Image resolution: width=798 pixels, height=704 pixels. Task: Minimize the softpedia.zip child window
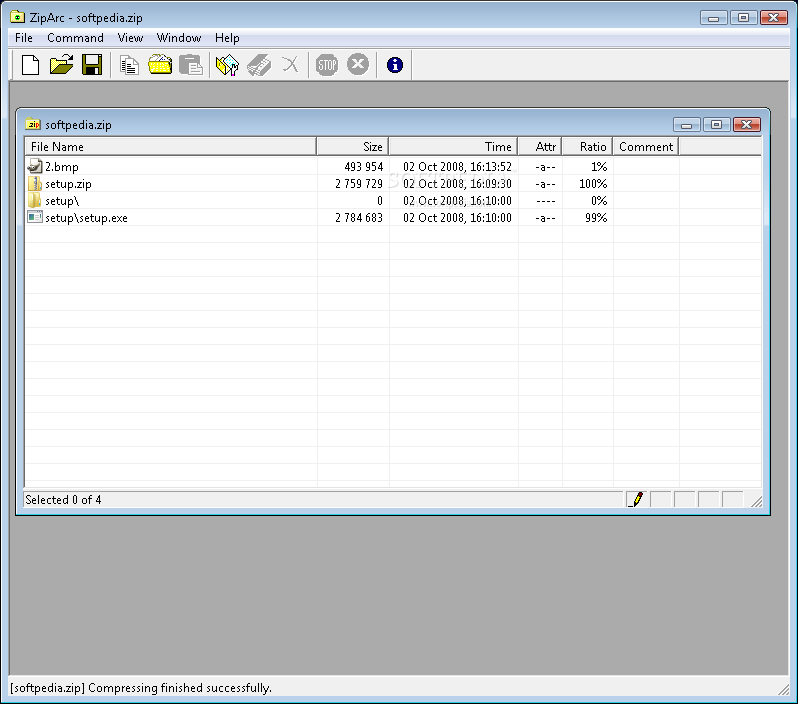(x=687, y=125)
